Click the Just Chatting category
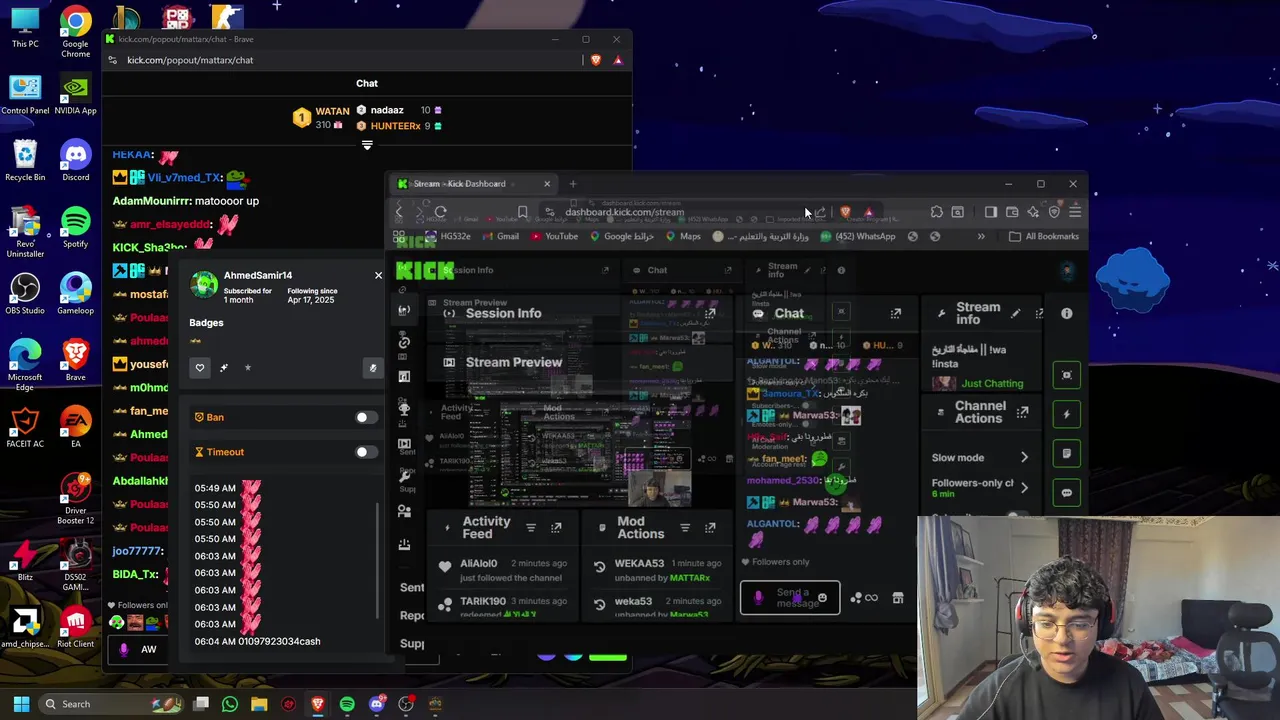This screenshot has height=720, width=1280. pos(992,383)
